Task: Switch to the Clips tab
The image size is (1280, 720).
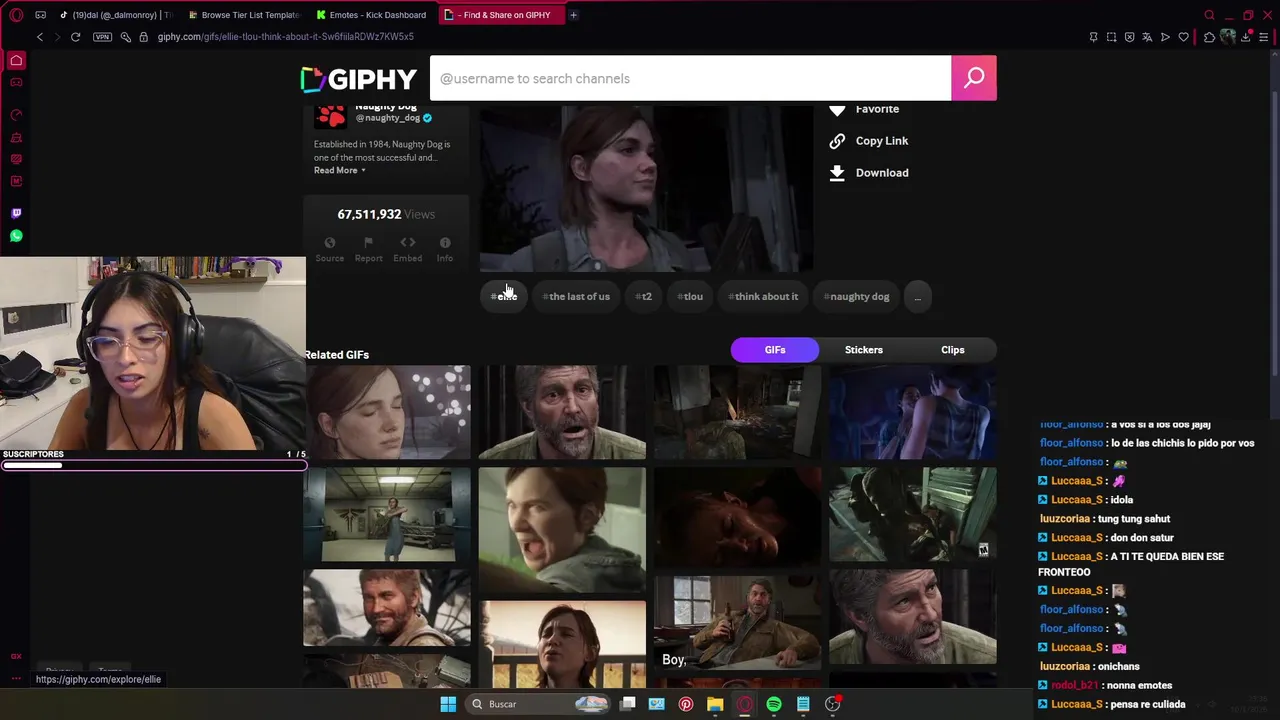Action: pyautogui.click(x=953, y=350)
